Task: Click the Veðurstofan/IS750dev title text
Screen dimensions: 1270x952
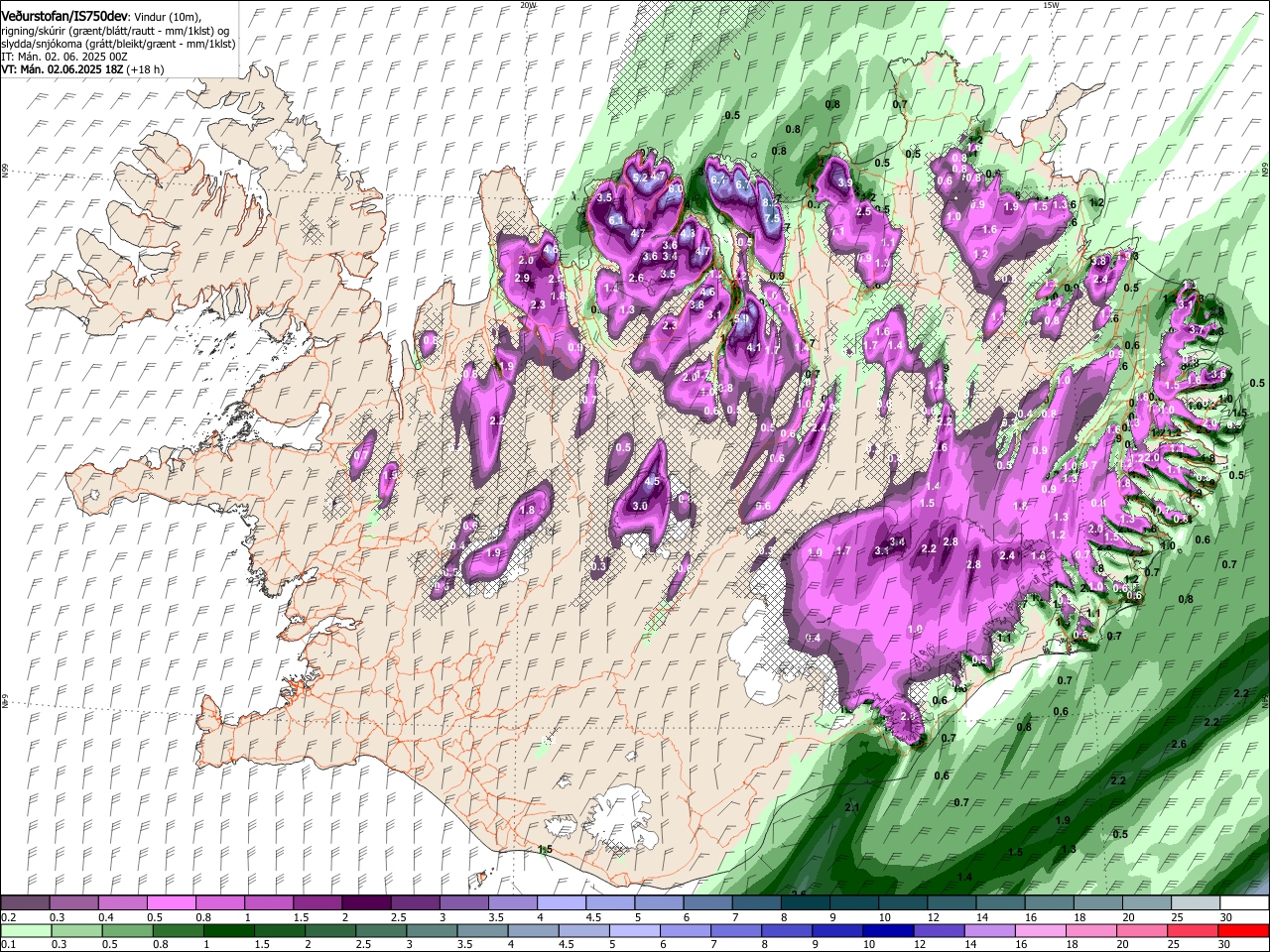Action: click(64, 17)
